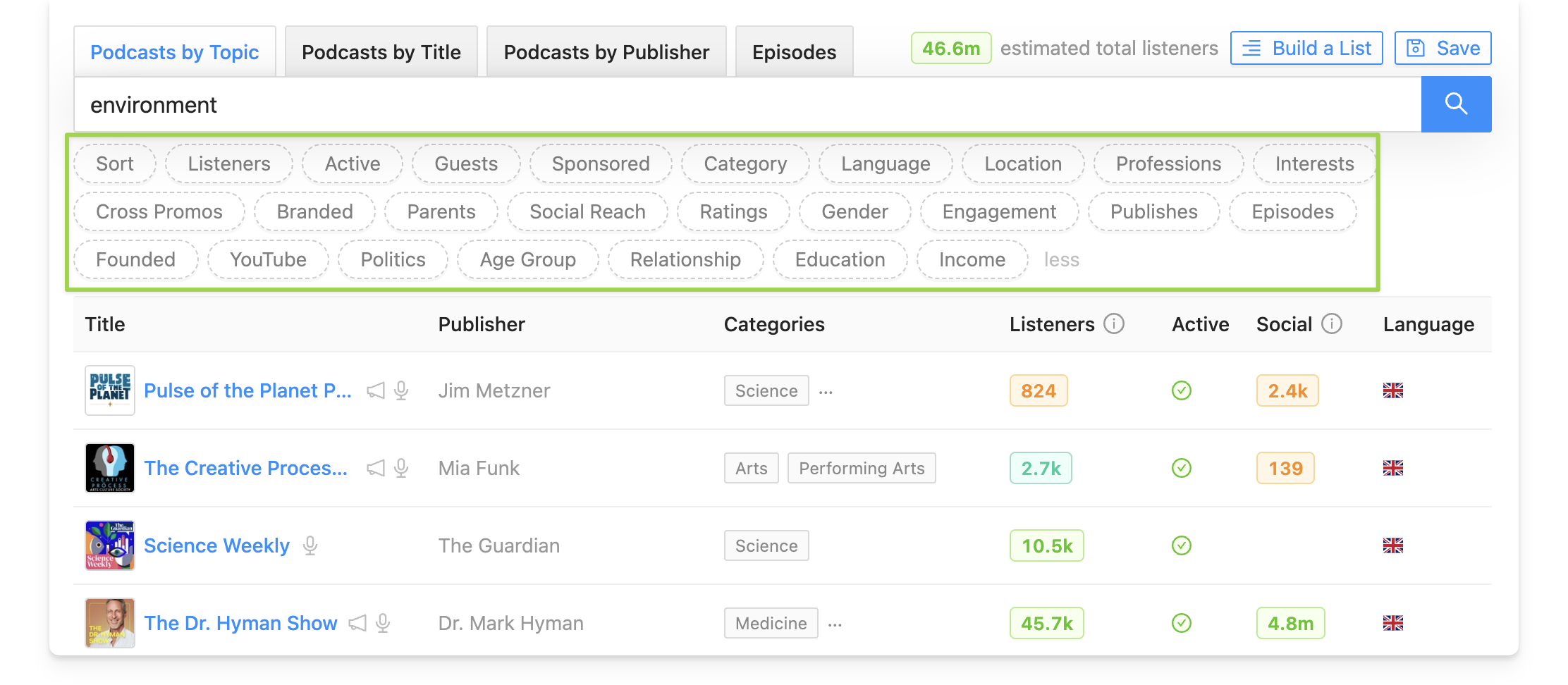Click the Save button
Image resolution: width=1568 pixels, height=685 pixels.
click(1443, 48)
